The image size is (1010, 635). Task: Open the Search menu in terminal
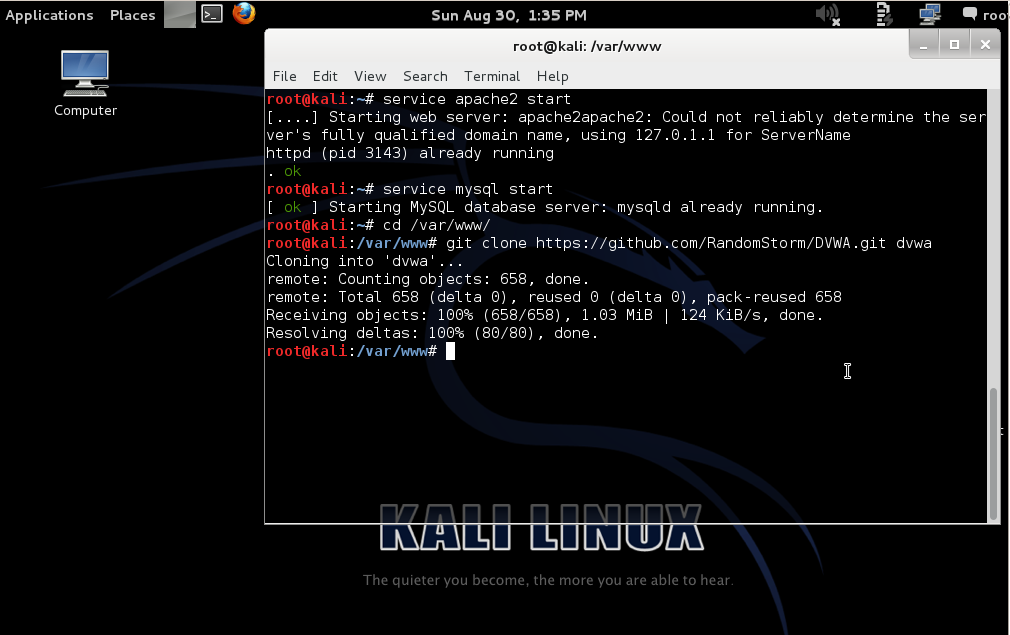click(x=425, y=76)
